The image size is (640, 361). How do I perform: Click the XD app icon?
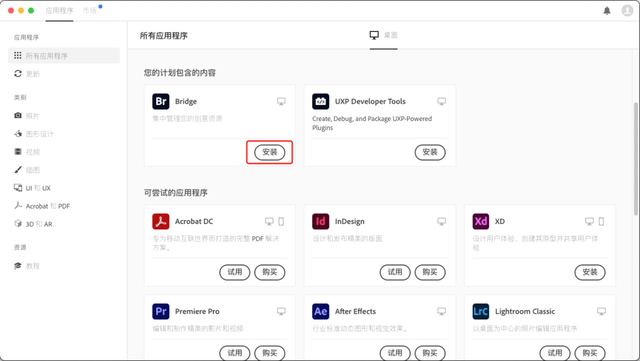(x=481, y=221)
